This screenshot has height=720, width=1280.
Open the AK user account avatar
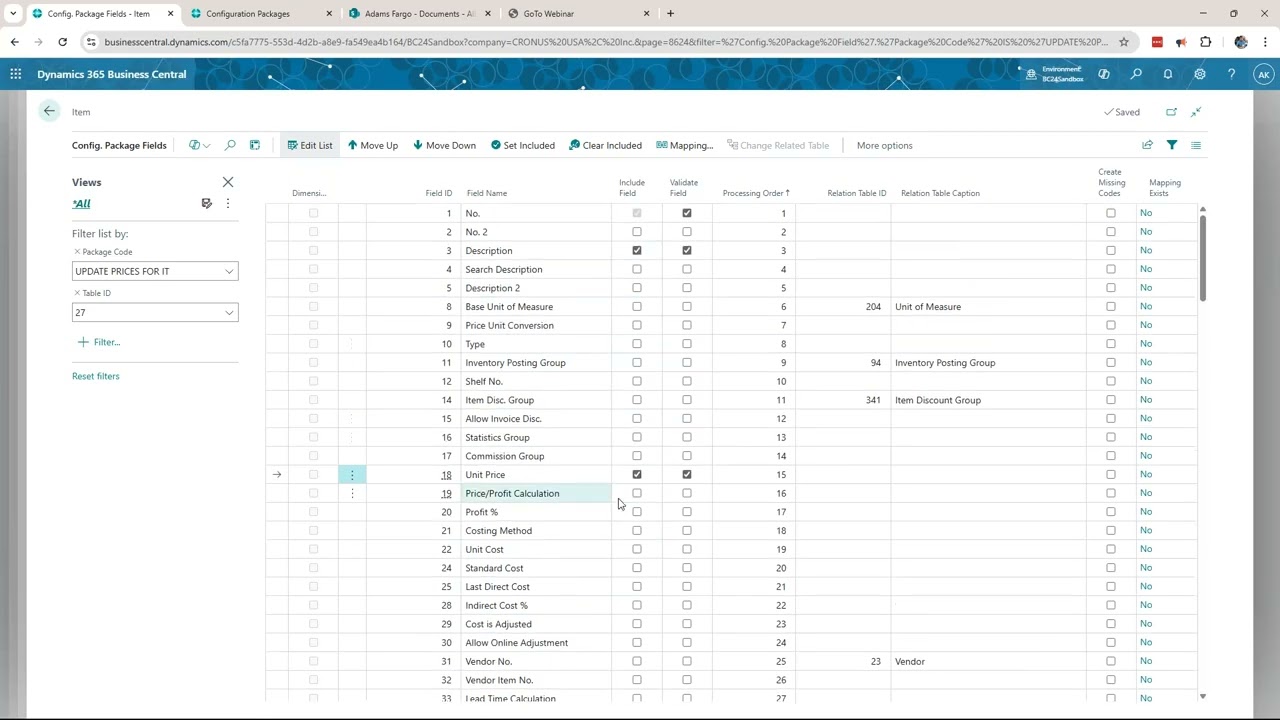tap(1264, 74)
